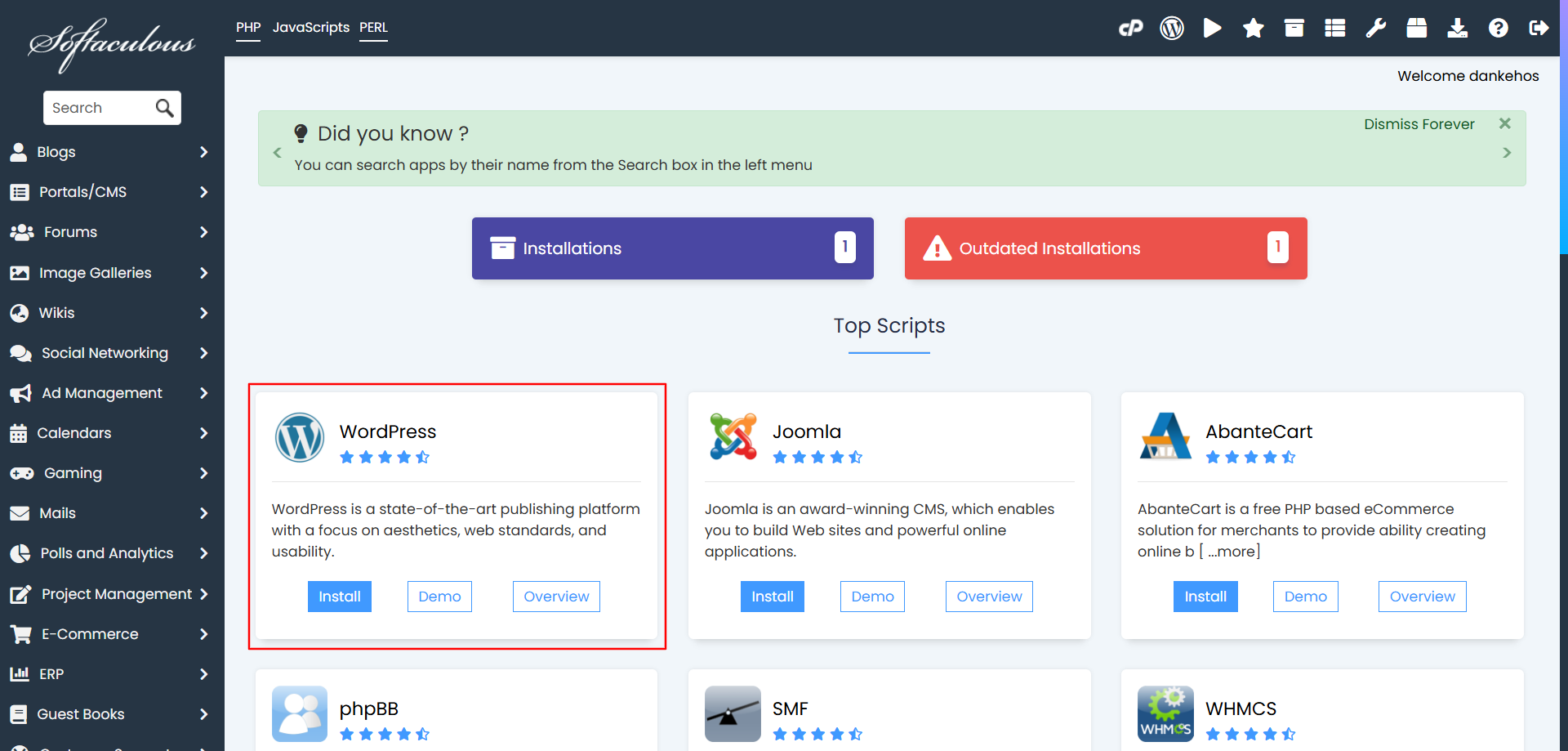Click the WordPress logo in Top Scripts
Viewport: 1568px width, 751px height.
[300, 437]
